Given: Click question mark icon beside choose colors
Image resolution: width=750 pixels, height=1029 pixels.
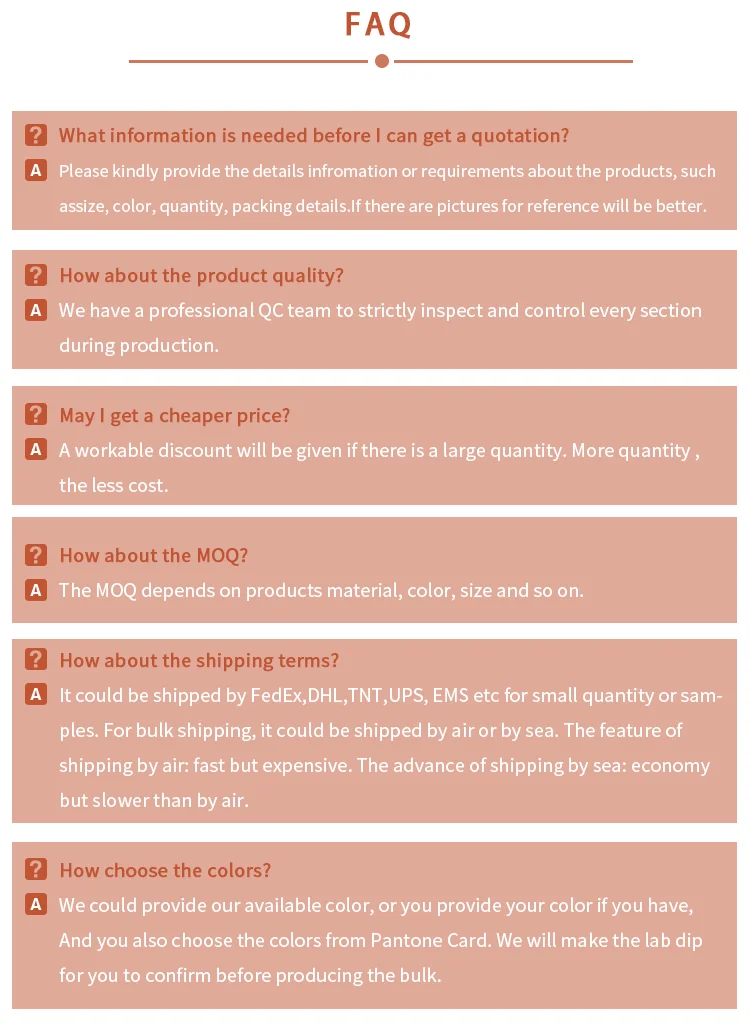Looking at the screenshot, I should 36,870.
